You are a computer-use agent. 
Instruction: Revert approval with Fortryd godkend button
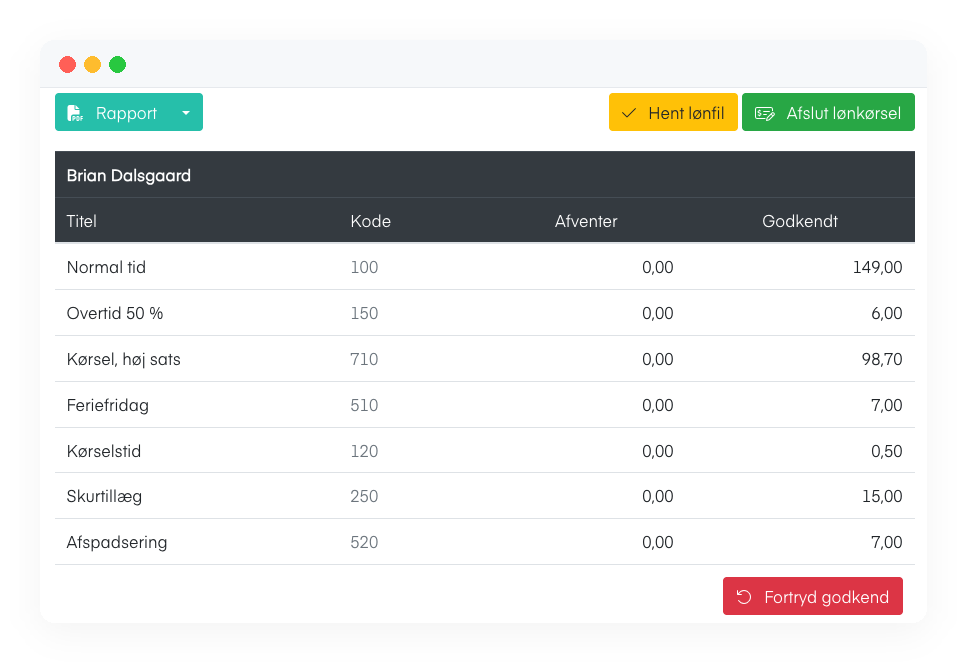point(813,596)
